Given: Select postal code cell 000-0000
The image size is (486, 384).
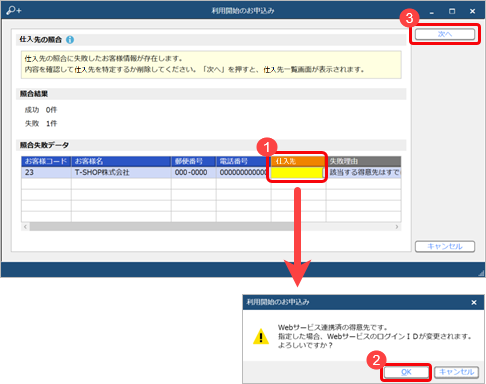Looking at the screenshot, I should tap(194, 172).
